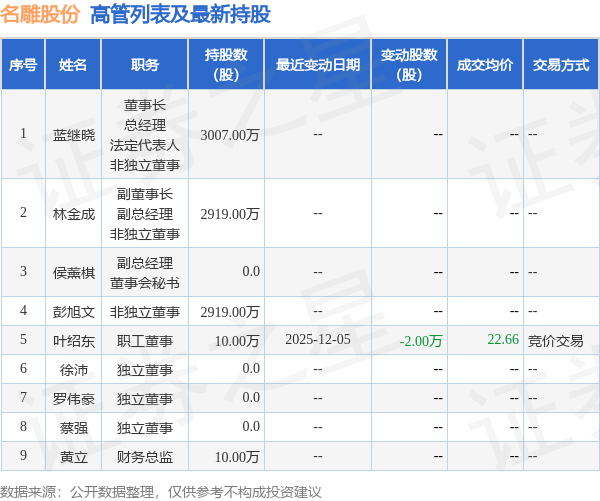Click the name 林金成

[73, 214]
